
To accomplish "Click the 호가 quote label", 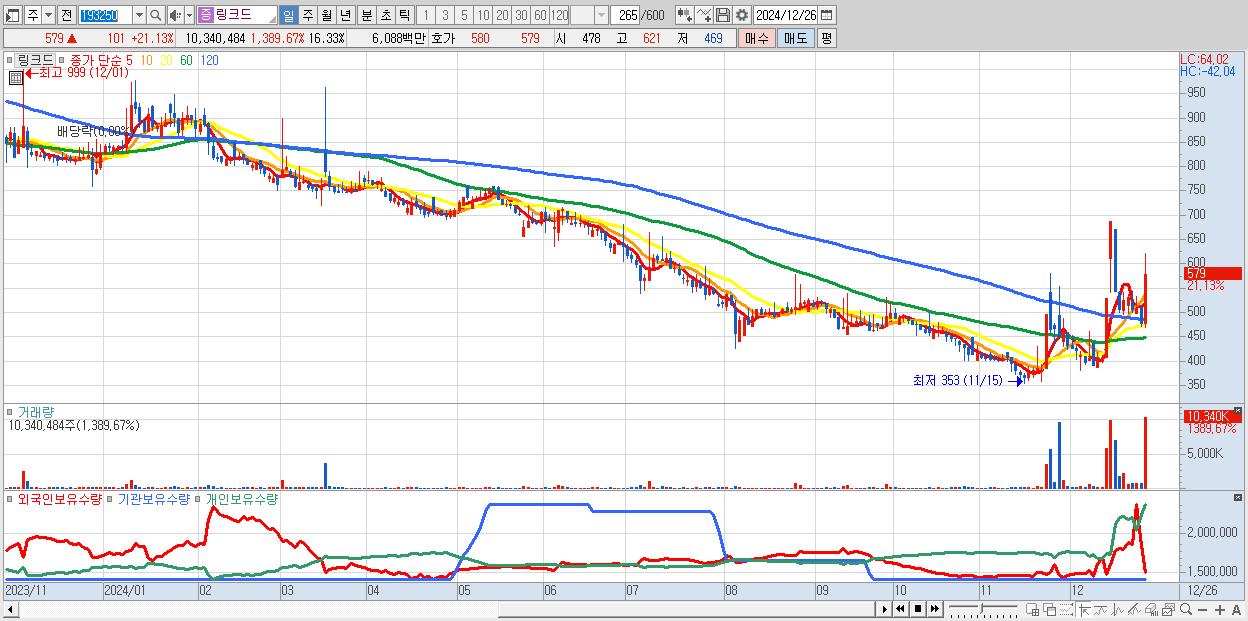I will click(x=441, y=38).
